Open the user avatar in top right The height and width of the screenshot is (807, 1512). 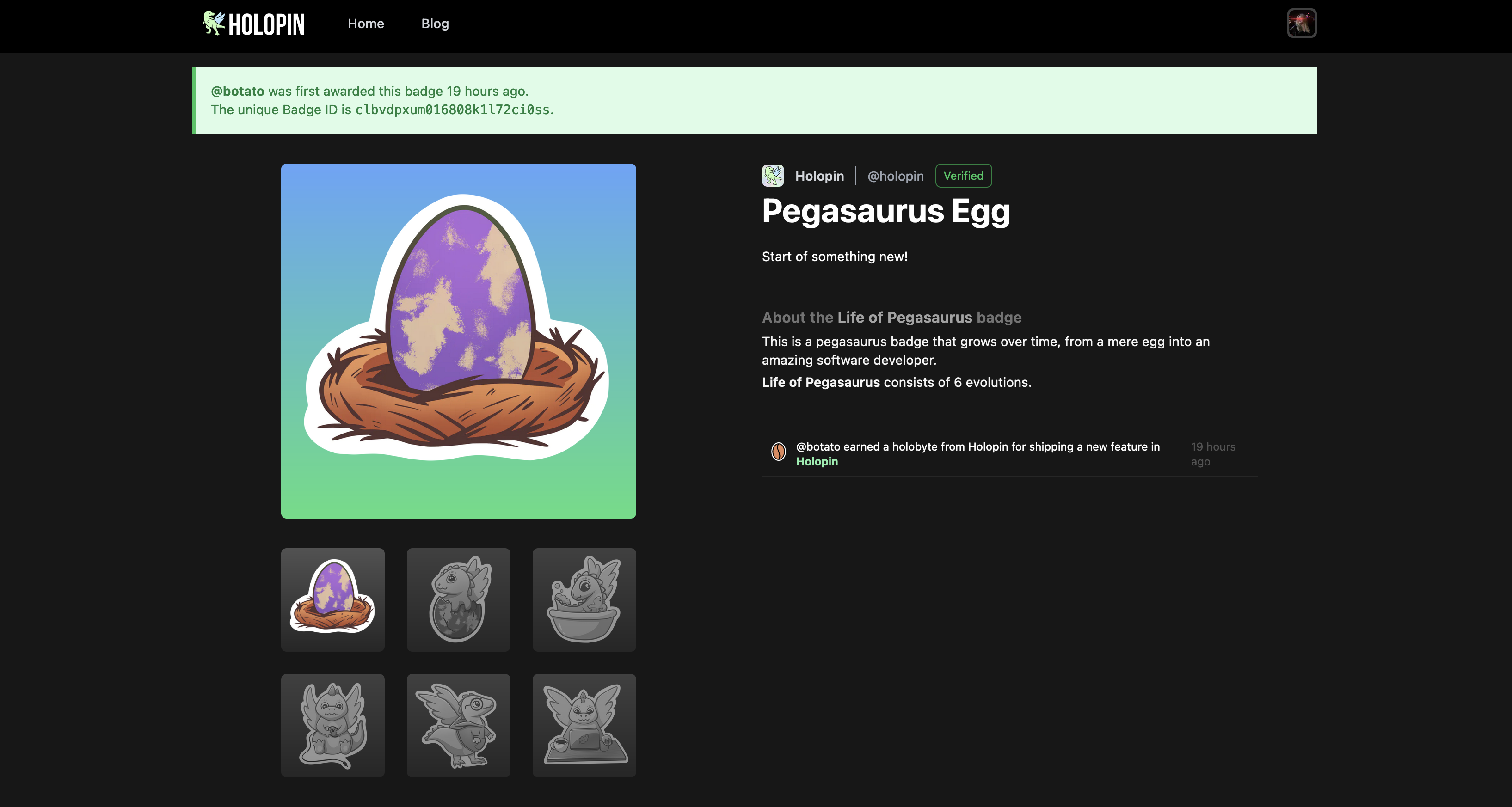(1301, 24)
